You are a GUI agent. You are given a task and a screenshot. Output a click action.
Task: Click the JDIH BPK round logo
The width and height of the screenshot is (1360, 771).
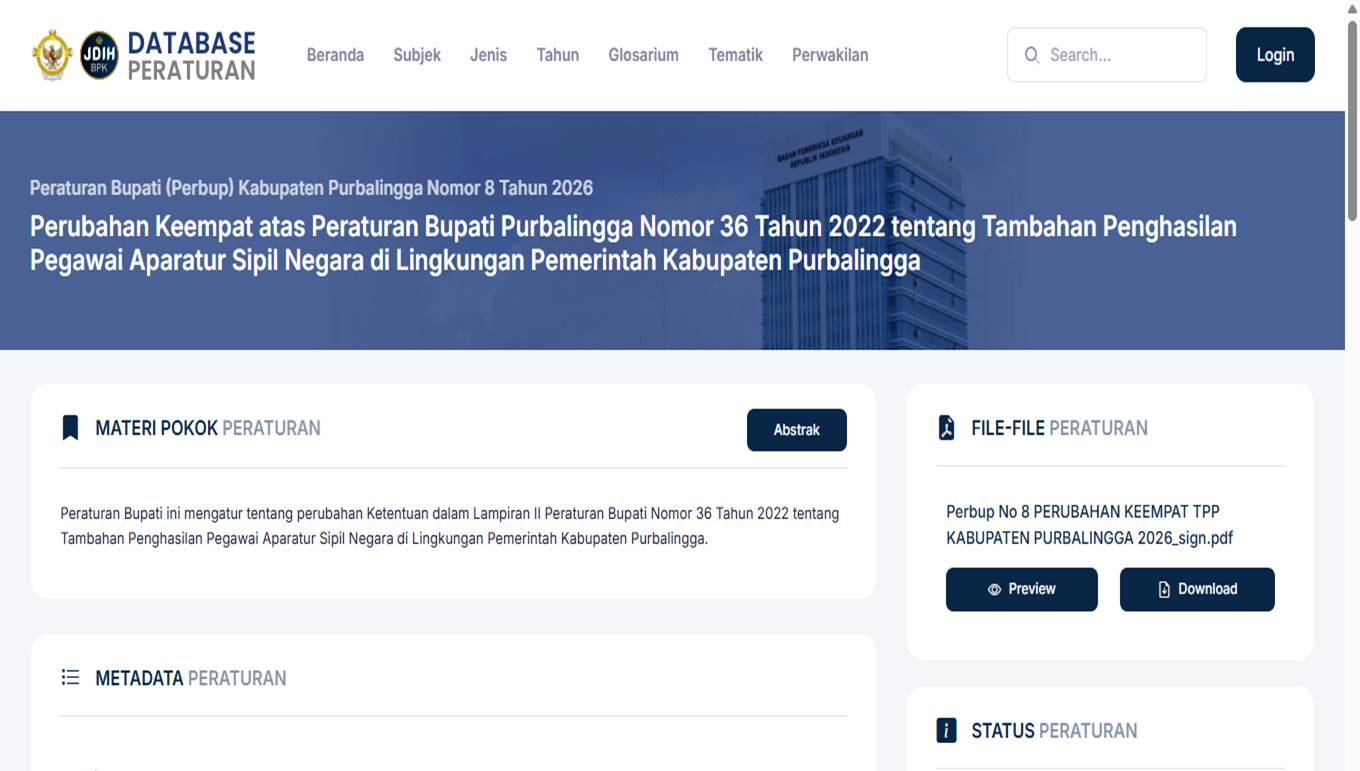(x=99, y=55)
